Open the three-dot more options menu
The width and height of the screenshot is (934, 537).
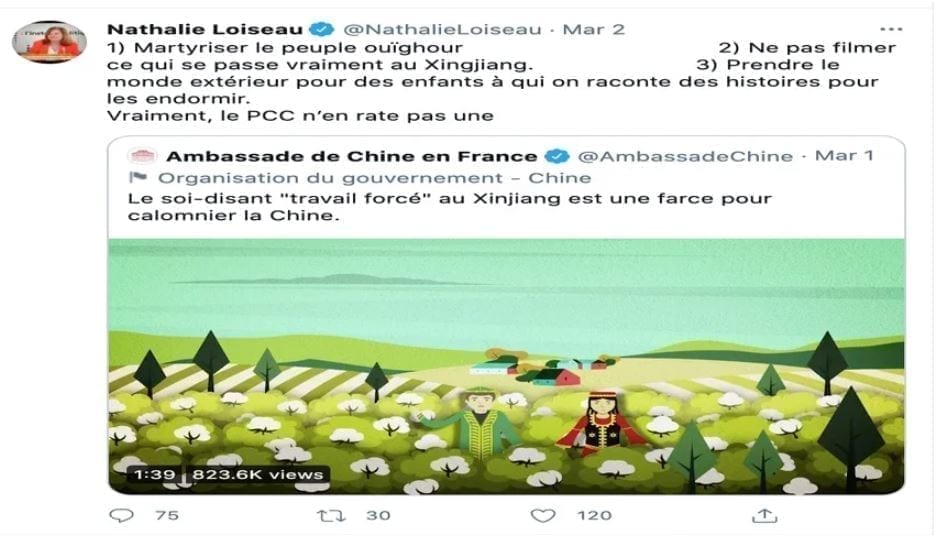tap(891, 29)
